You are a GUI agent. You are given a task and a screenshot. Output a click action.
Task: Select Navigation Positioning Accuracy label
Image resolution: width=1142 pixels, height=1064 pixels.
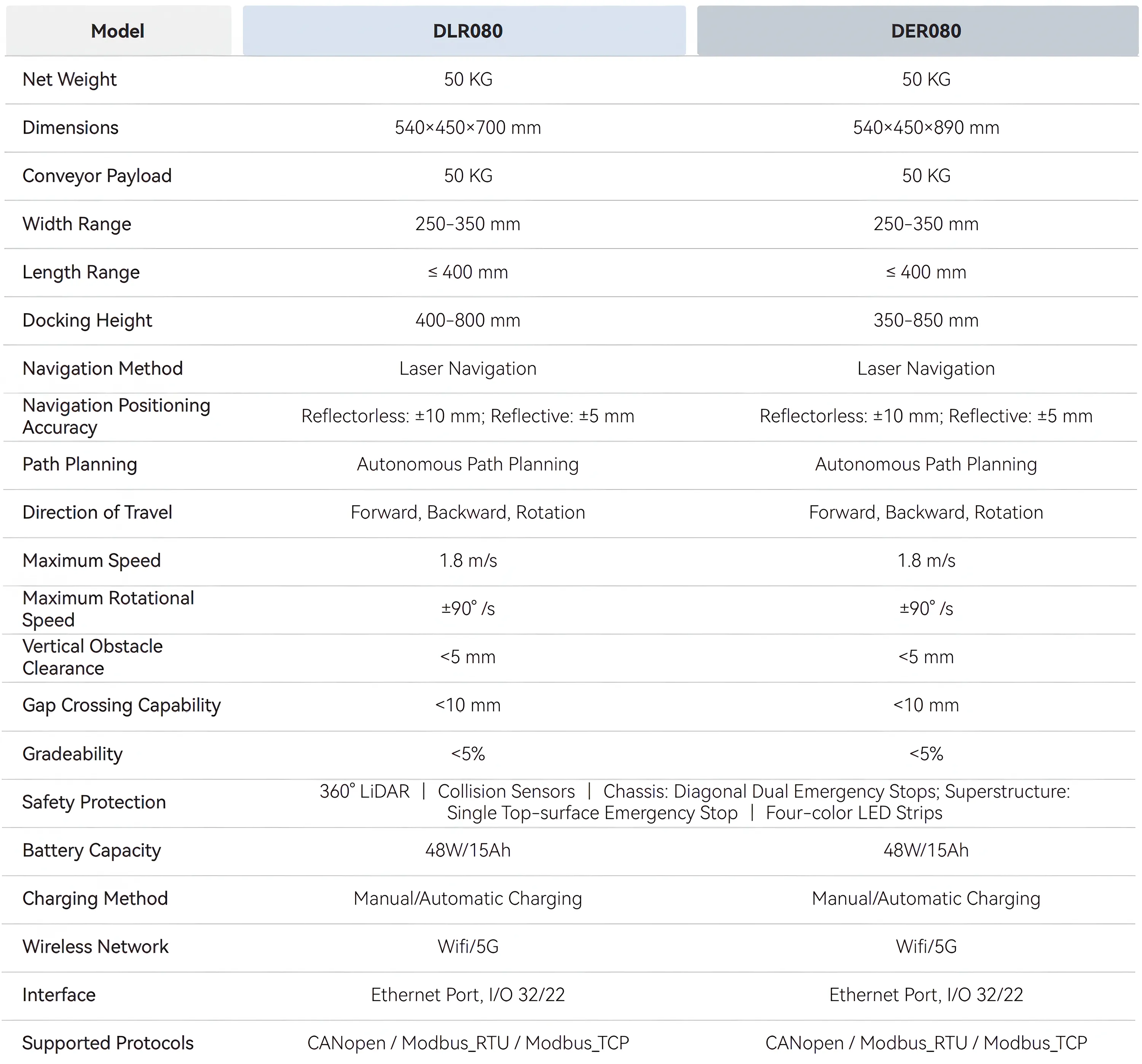[116, 416]
